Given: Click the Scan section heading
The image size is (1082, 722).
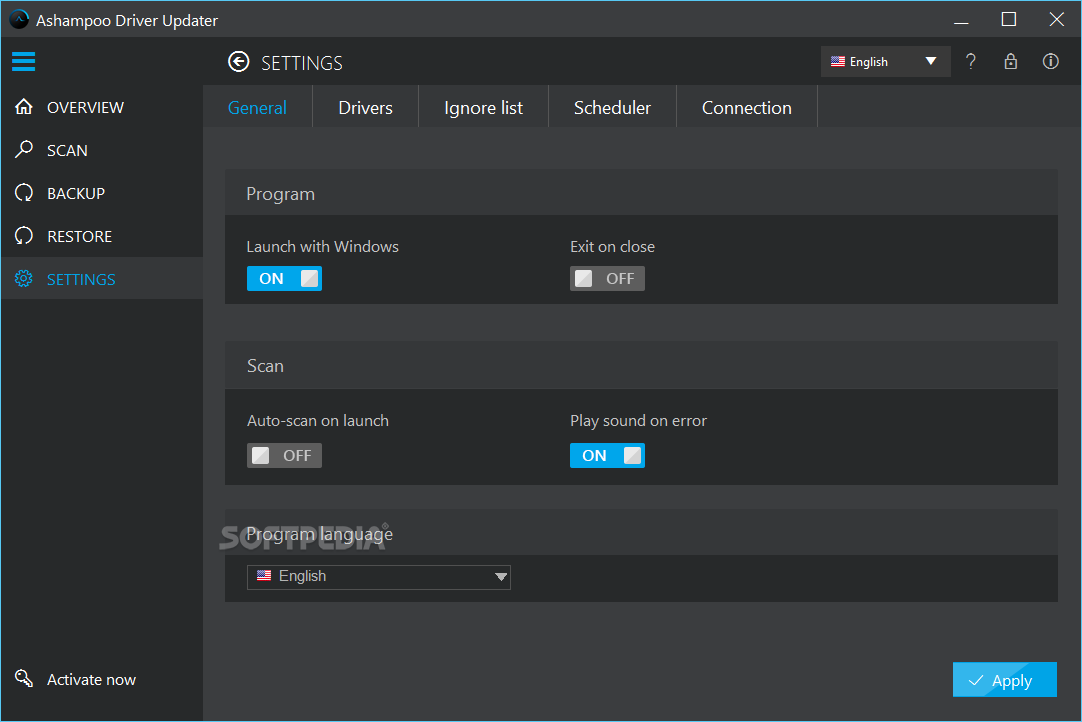Looking at the screenshot, I should point(266,366).
